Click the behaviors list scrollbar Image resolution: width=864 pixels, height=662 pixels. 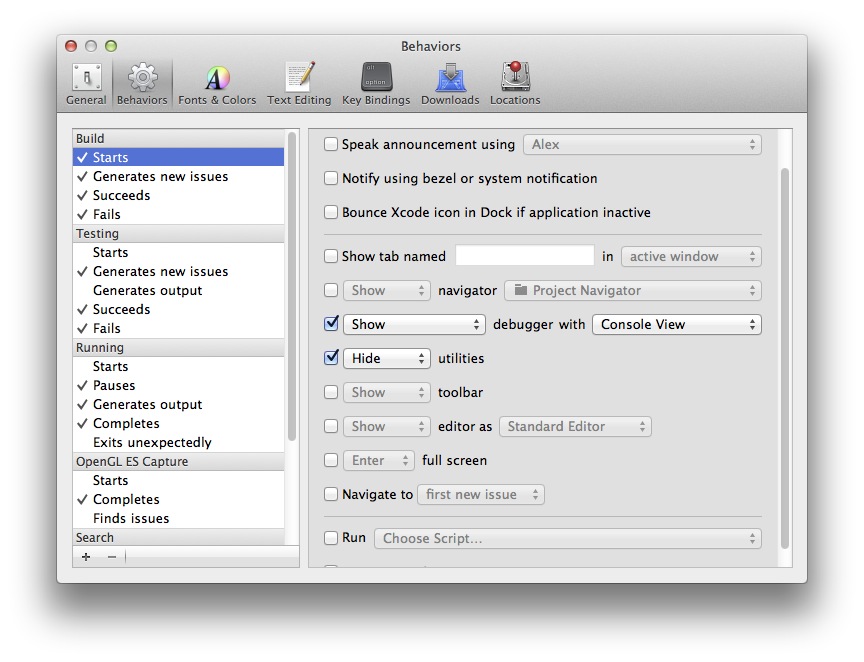pyautogui.click(x=292, y=287)
